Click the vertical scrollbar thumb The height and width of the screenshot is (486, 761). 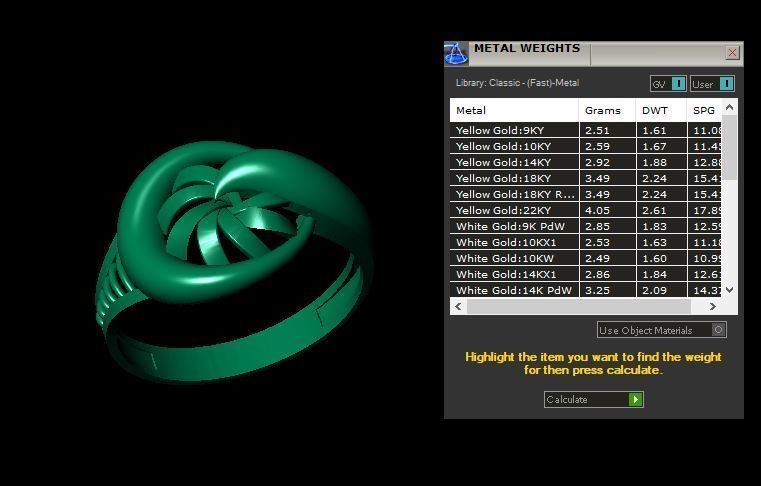(x=729, y=148)
